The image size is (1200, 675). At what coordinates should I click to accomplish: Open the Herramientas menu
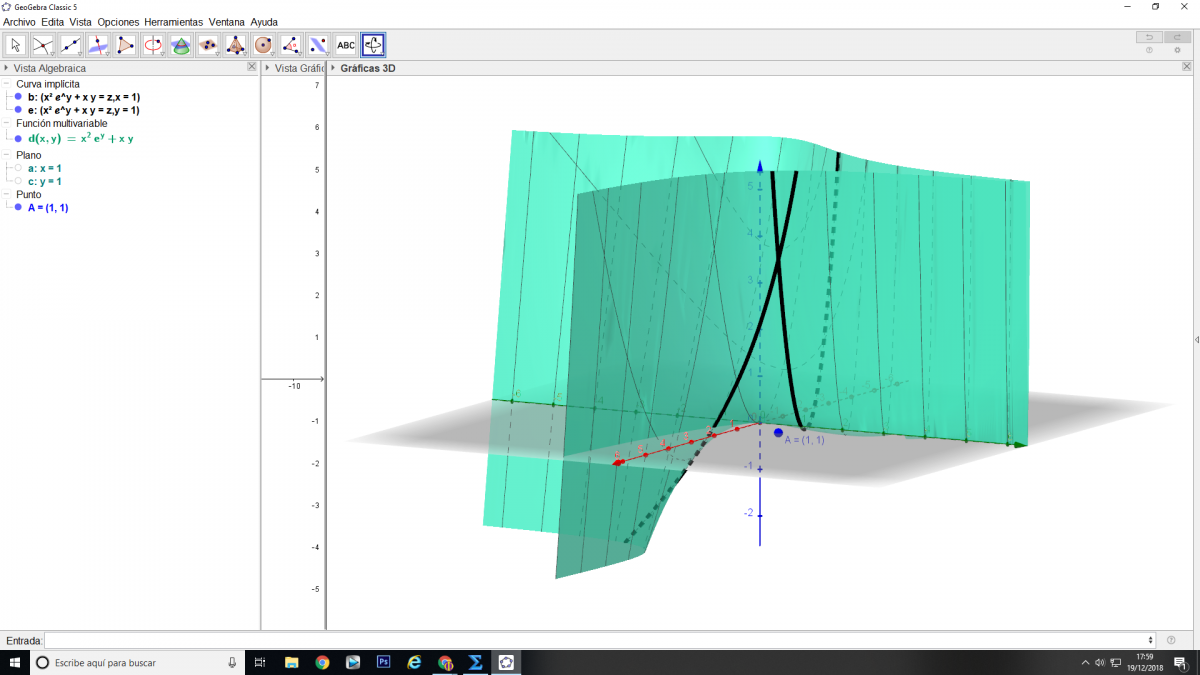(173, 21)
